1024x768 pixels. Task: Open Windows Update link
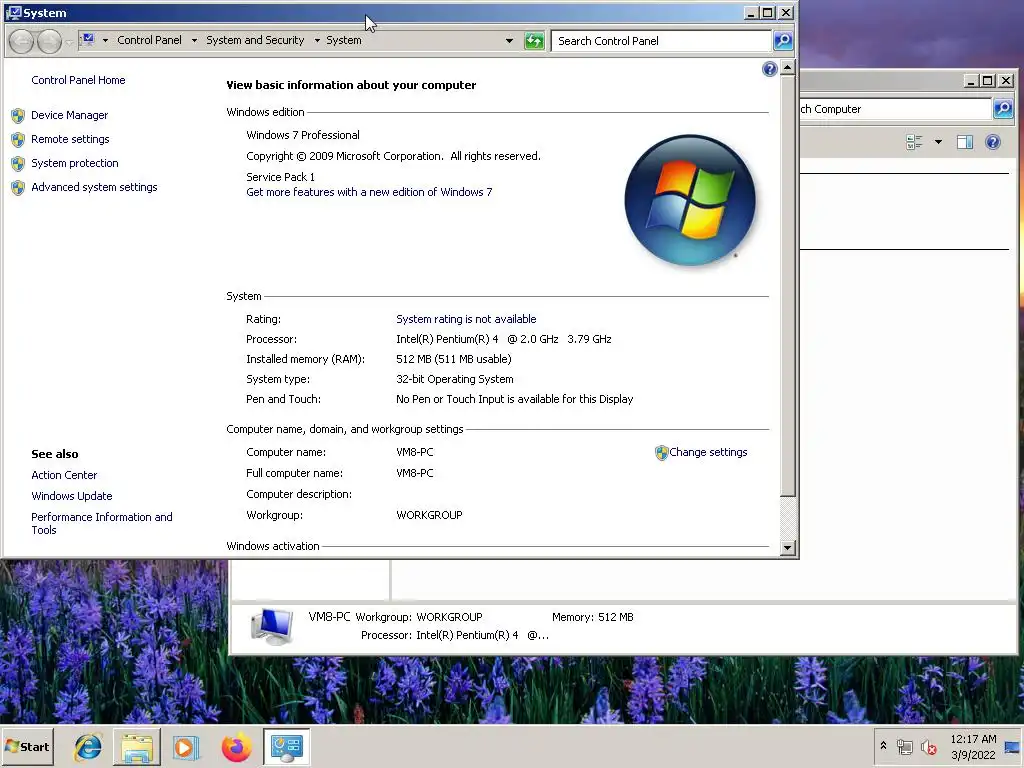pyautogui.click(x=72, y=496)
